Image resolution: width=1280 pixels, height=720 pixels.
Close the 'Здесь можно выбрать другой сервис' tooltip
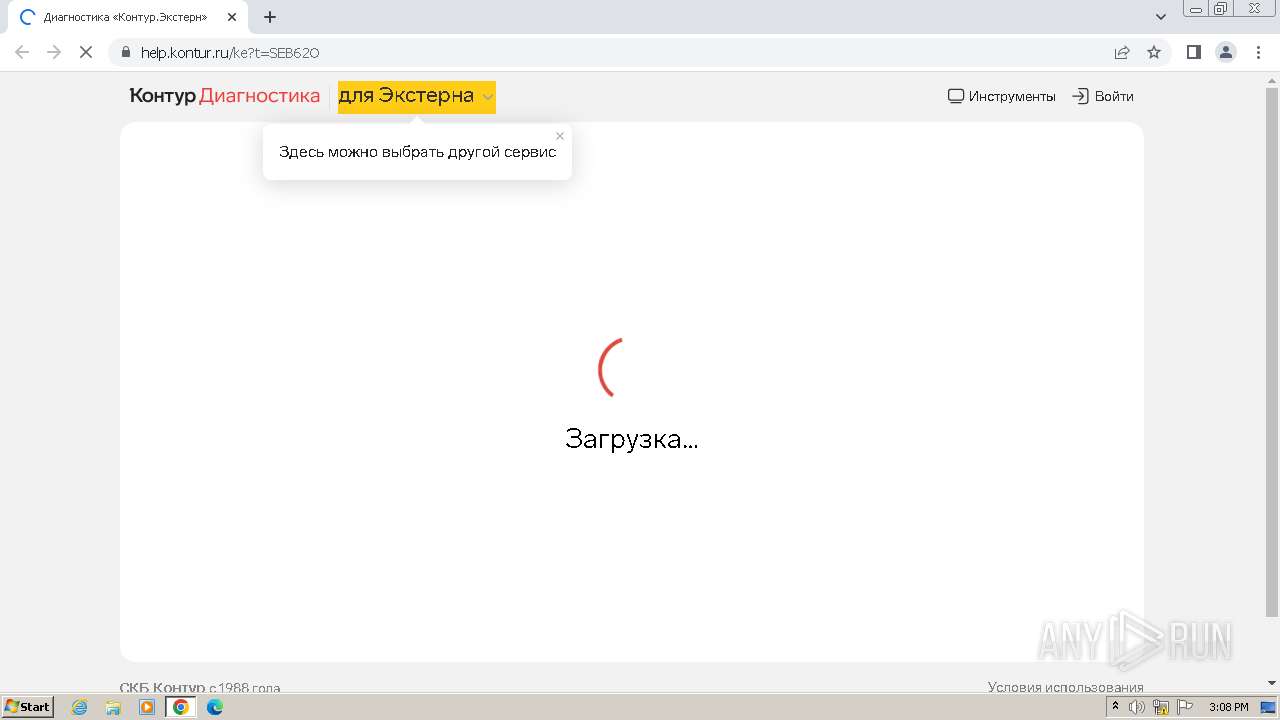click(x=560, y=136)
